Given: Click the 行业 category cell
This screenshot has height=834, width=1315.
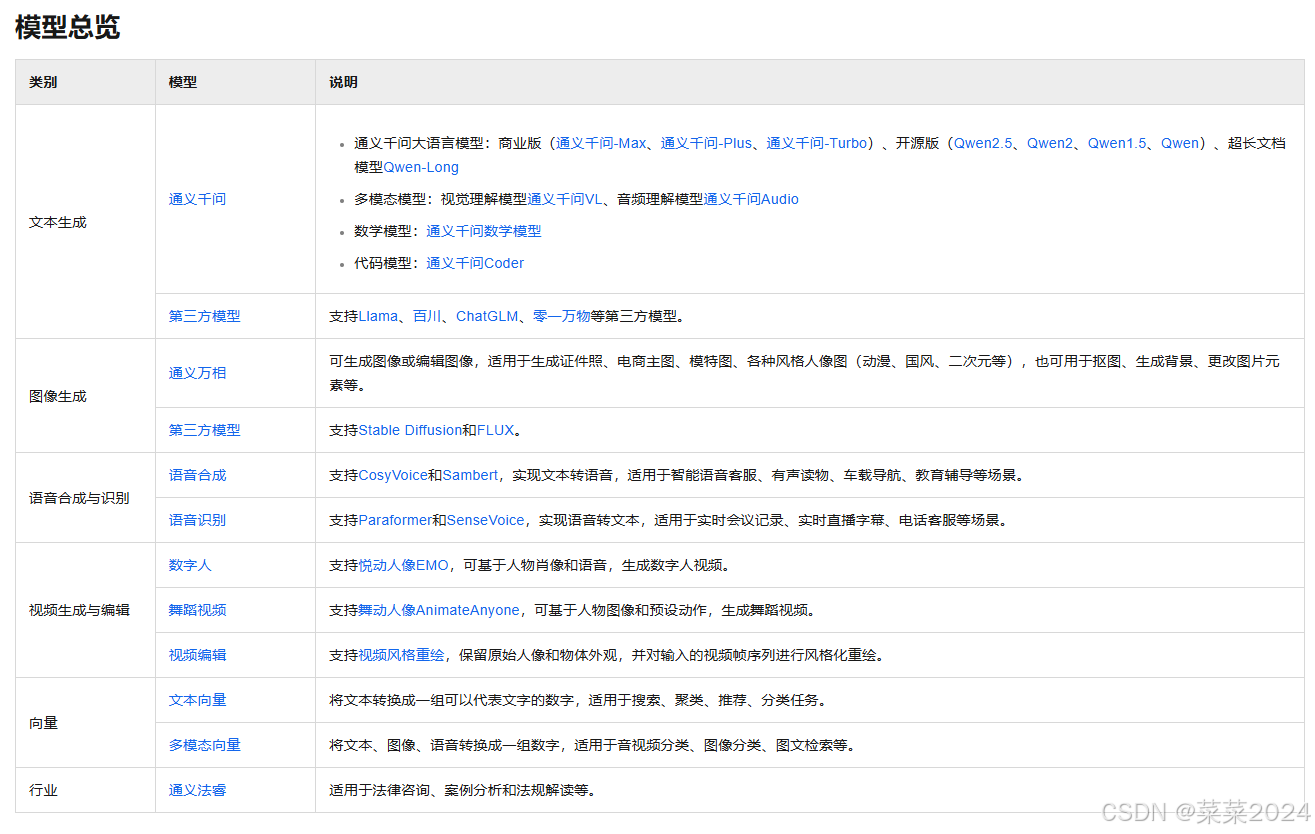Looking at the screenshot, I should tap(85, 790).
